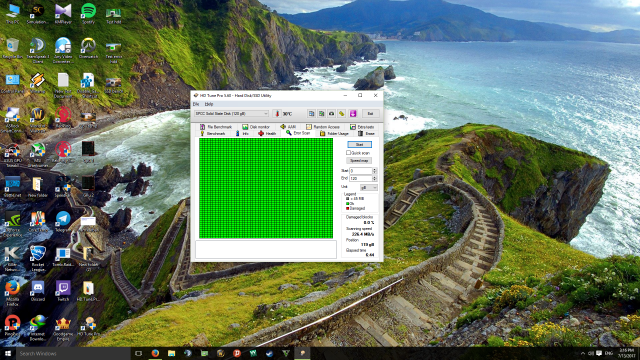The image size is (640, 360).
Task: Click the thermometer temperature icon in HD Tune
Action: click(278, 113)
